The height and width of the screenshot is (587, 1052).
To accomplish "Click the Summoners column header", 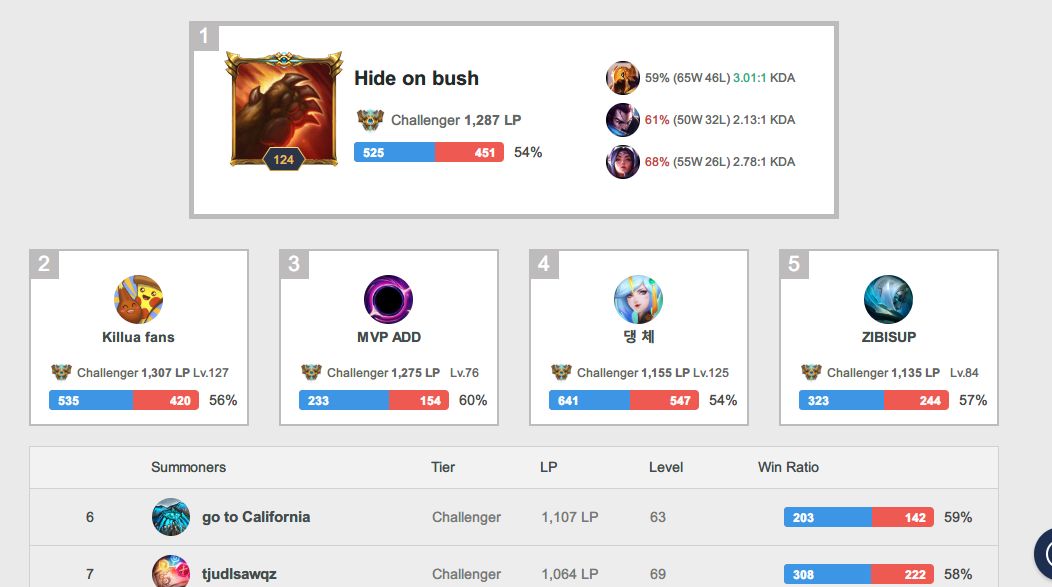I will tap(189, 468).
